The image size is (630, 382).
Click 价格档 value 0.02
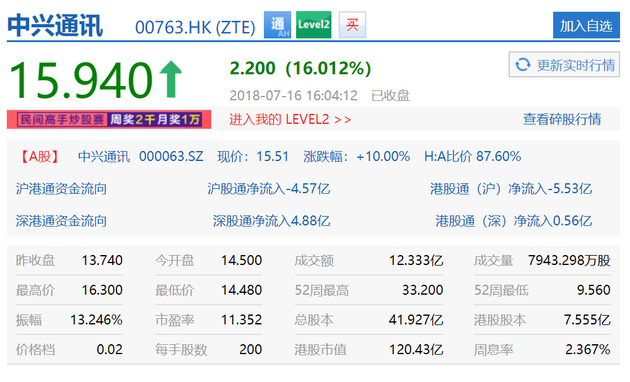tap(109, 349)
